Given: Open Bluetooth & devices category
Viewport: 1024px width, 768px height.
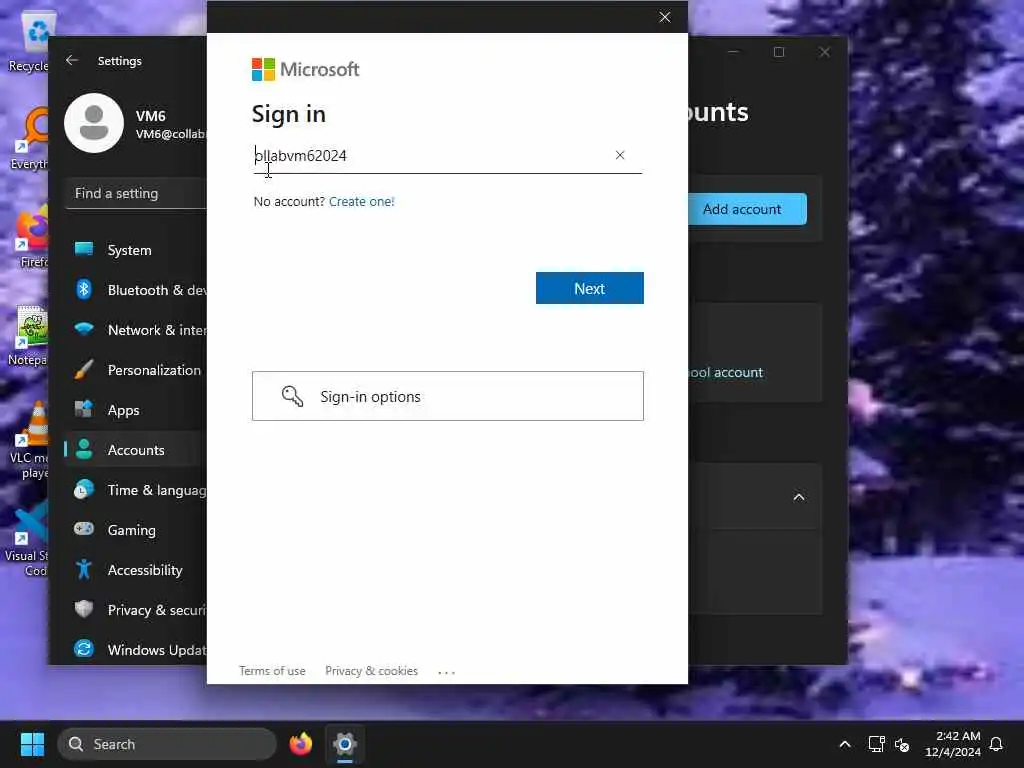Looking at the screenshot, I should pyautogui.click(x=136, y=289).
